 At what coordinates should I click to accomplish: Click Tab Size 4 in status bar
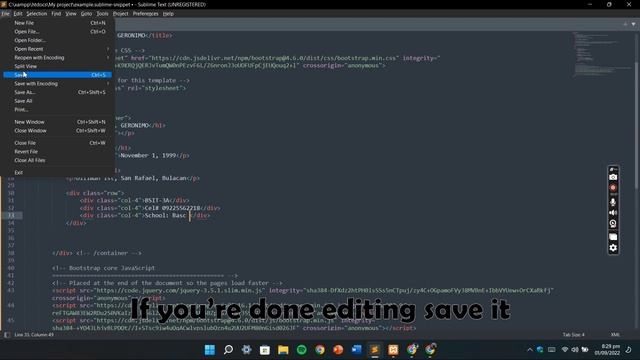click(573, 335)
